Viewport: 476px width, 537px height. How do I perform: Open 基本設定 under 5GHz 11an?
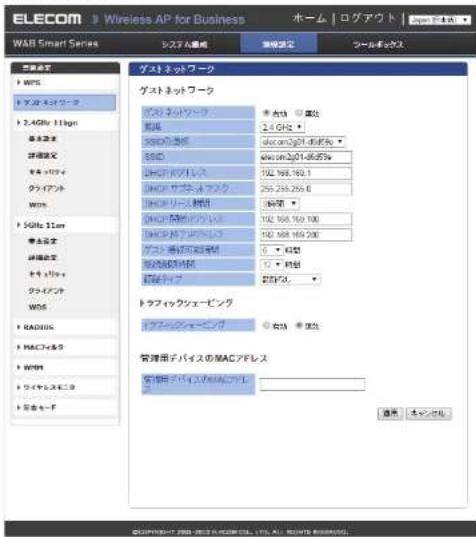click(x=43, y=241)
